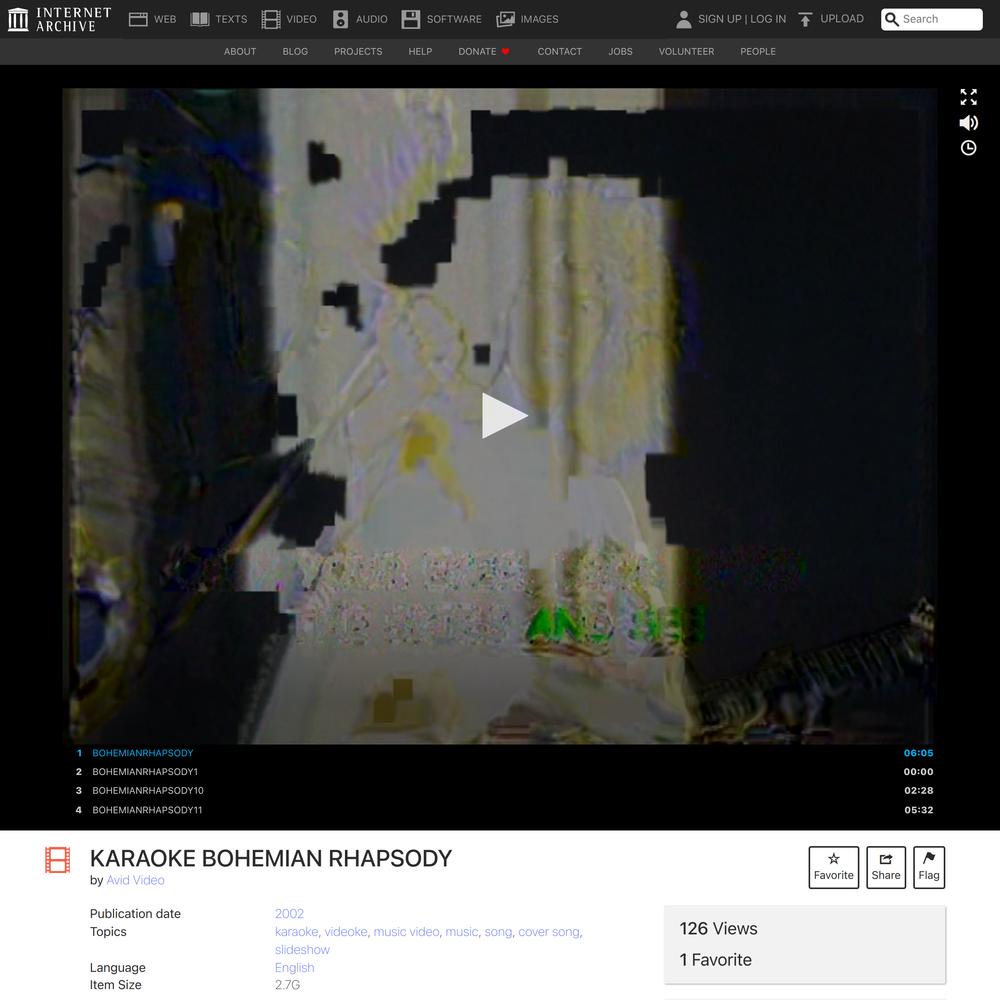
Task: Click the AUDIO navigation label
Action: tap(372, 19)
